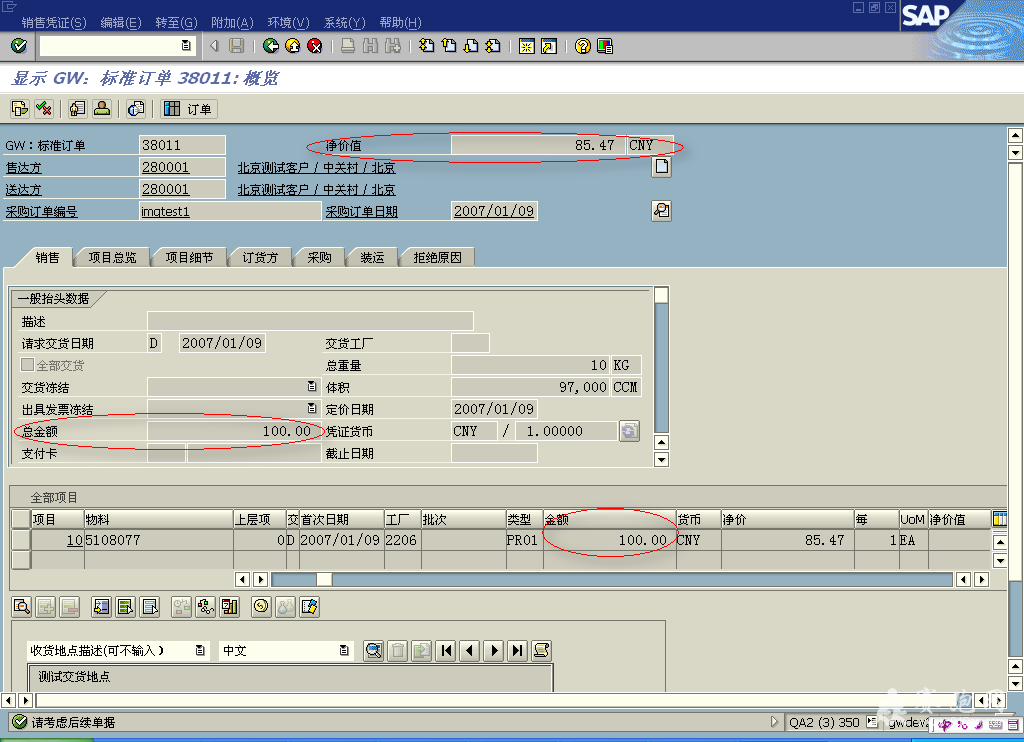This screenshot has width=1024, height=742.
Task: Open the 交货冻结 dropdown
Action: 312,386
